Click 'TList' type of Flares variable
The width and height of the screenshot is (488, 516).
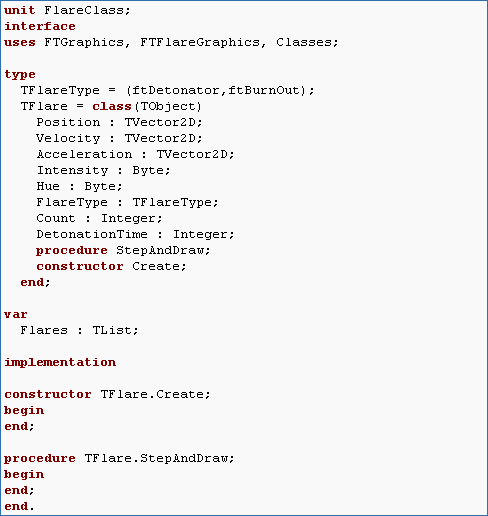coord(112,330)
